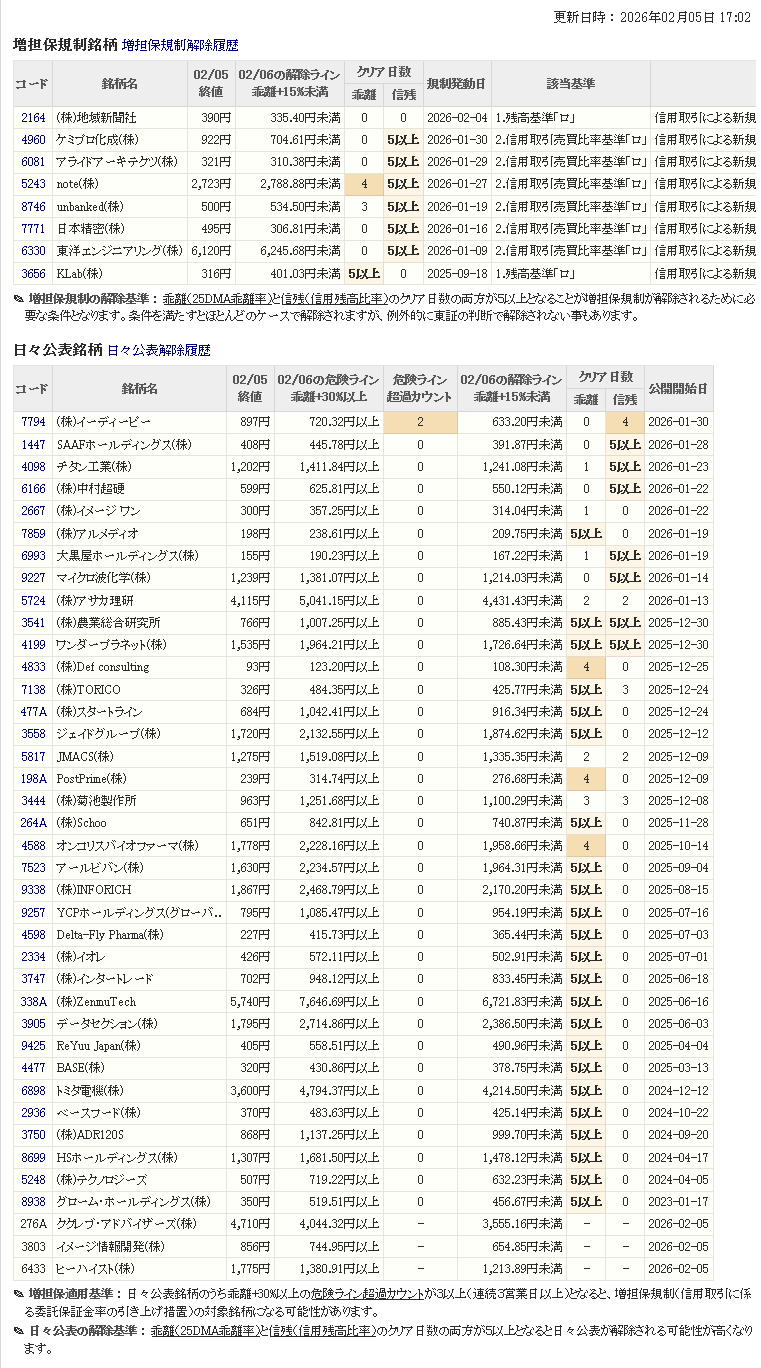
Task: Select stock code 3656 for KLab
Action: [33, 273]
